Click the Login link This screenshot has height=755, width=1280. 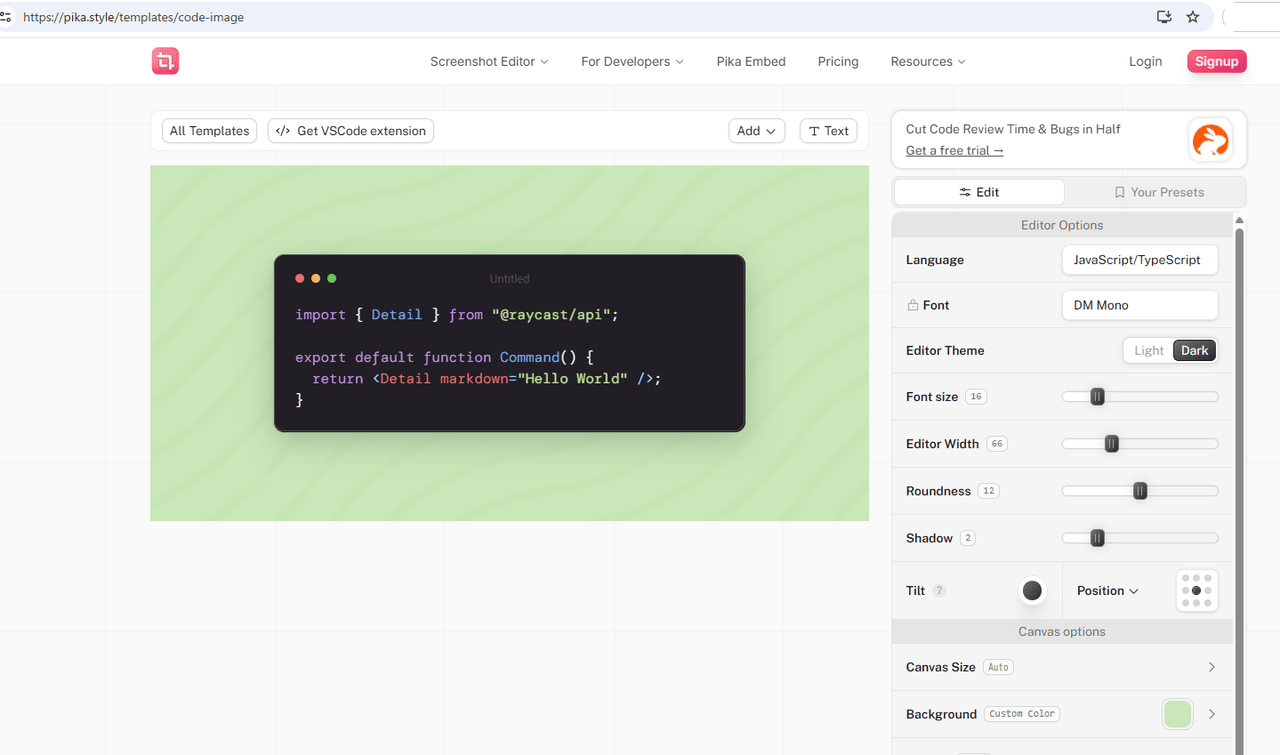pos(1145,61)
